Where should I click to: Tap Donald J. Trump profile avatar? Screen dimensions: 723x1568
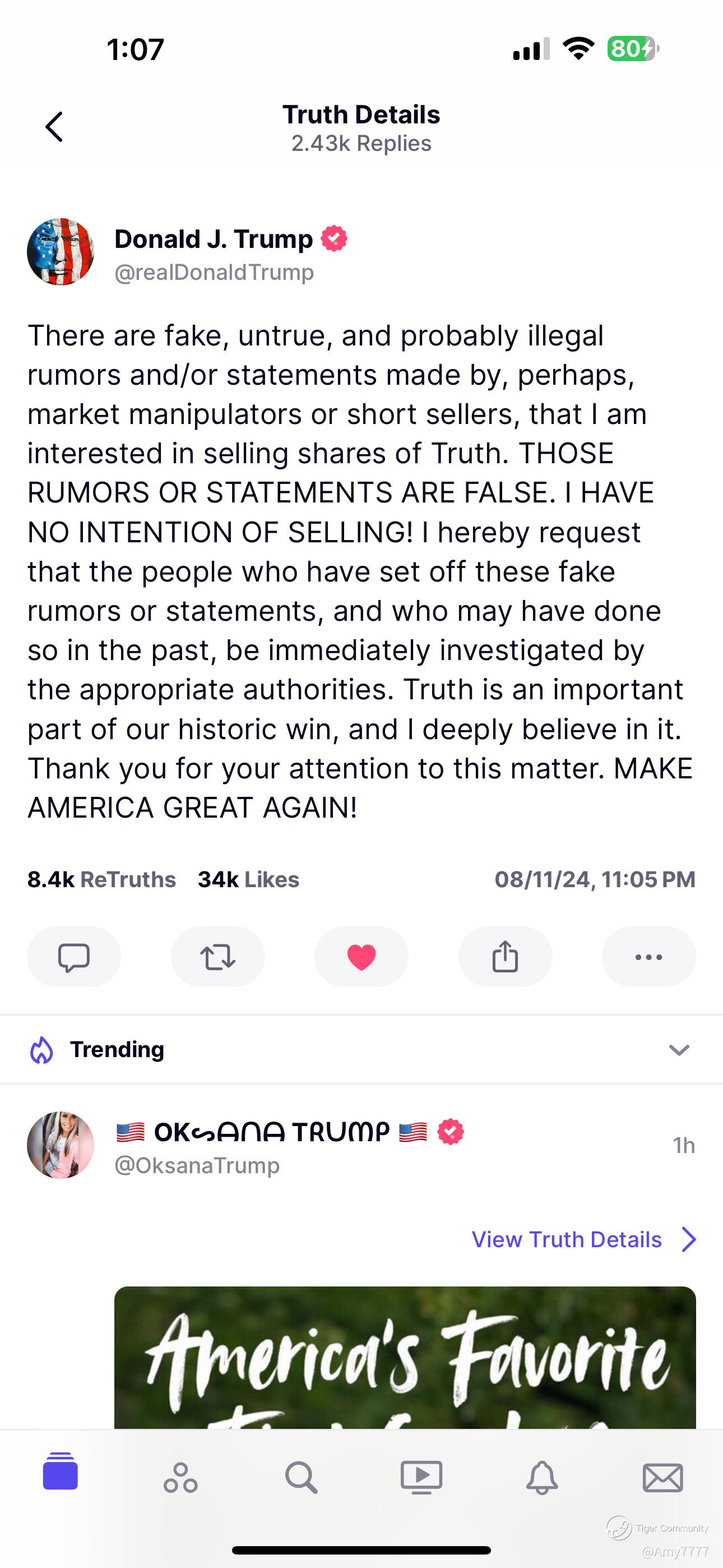click(61, 251)
